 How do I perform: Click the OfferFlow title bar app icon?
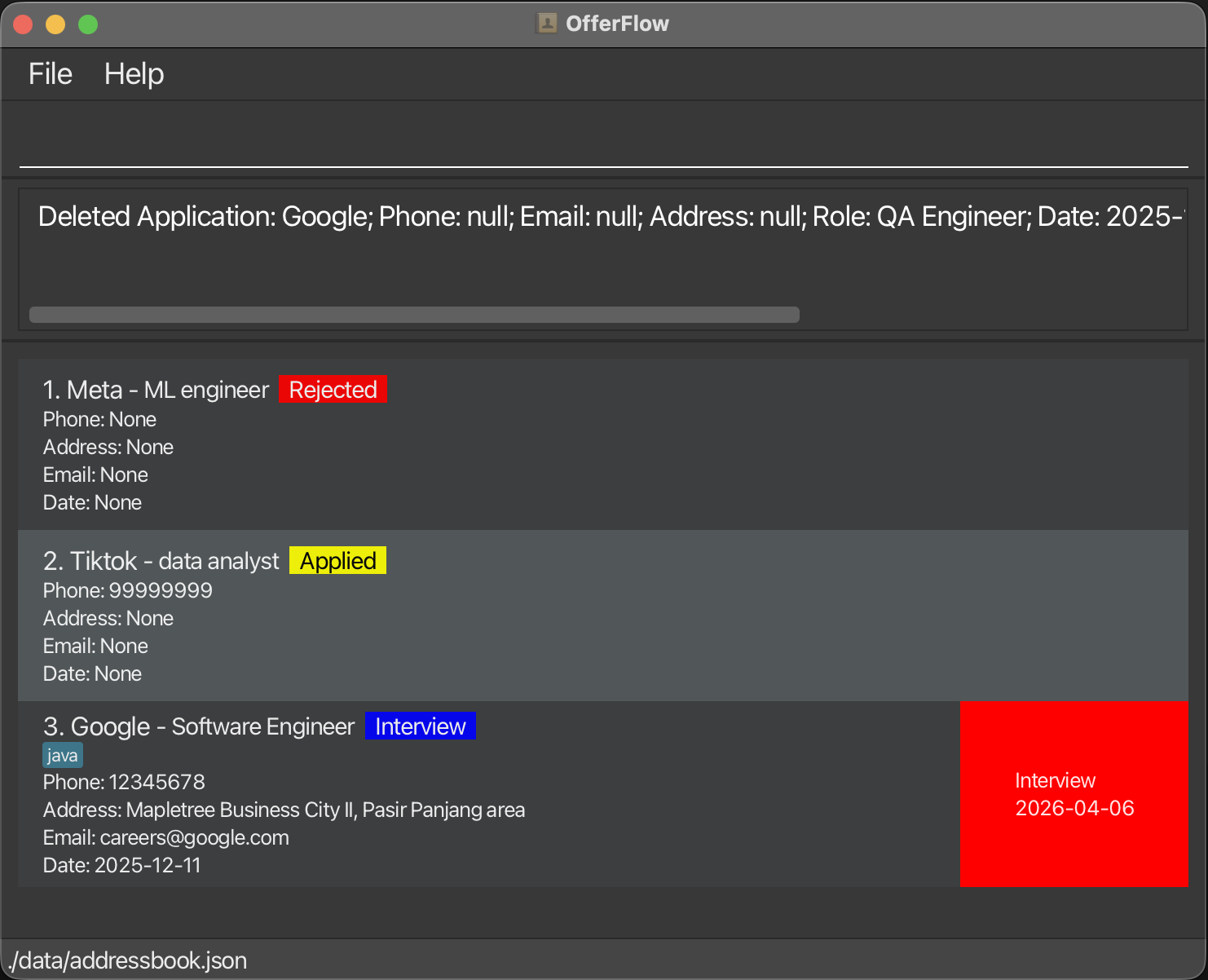tap(546, 24)
